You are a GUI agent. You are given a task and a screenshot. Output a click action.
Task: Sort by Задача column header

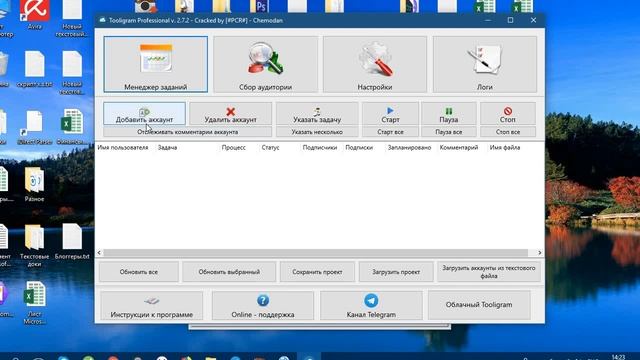tap(167, 147)
